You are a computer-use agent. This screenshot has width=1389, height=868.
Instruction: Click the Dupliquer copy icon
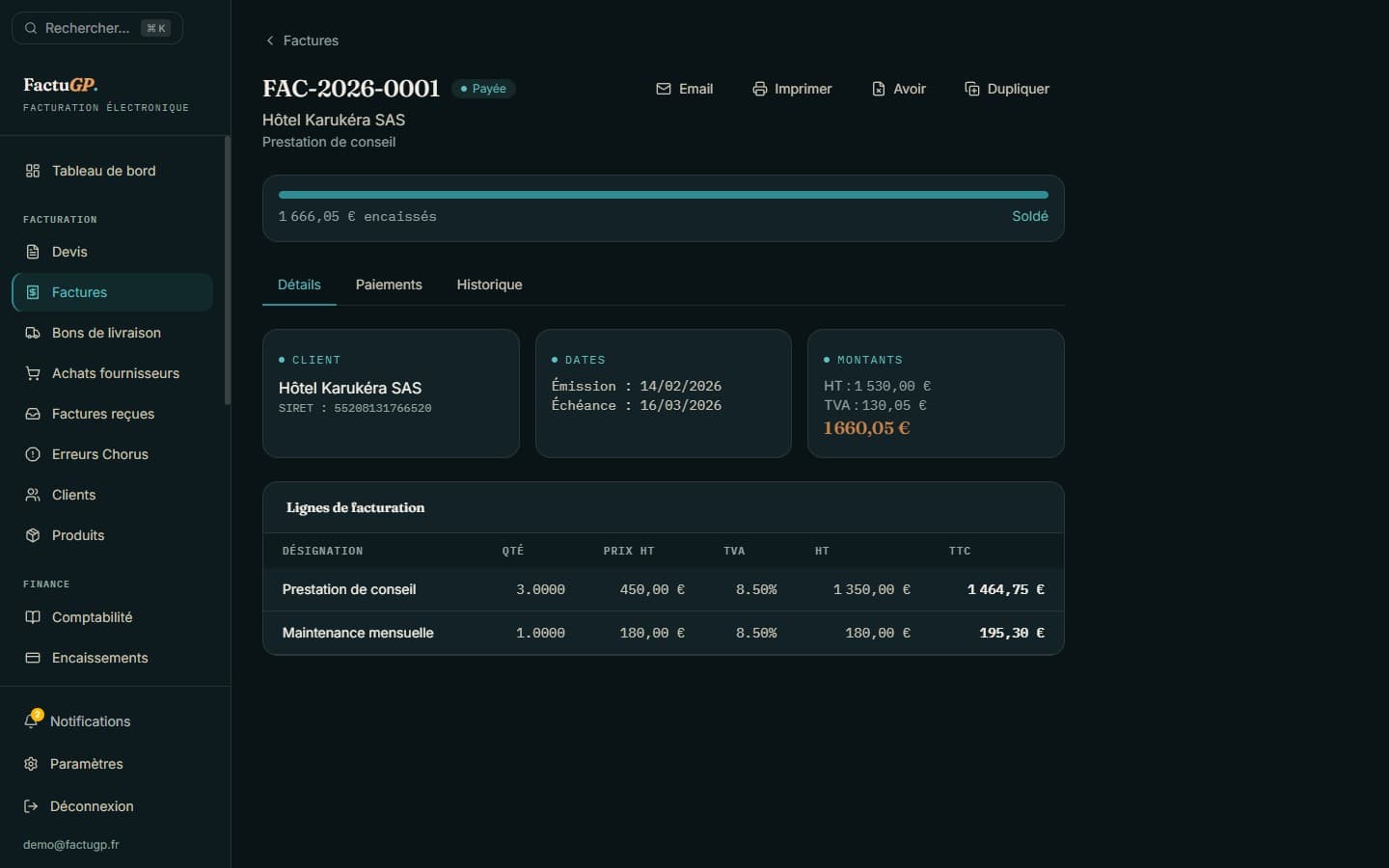[x=972, y=89]
